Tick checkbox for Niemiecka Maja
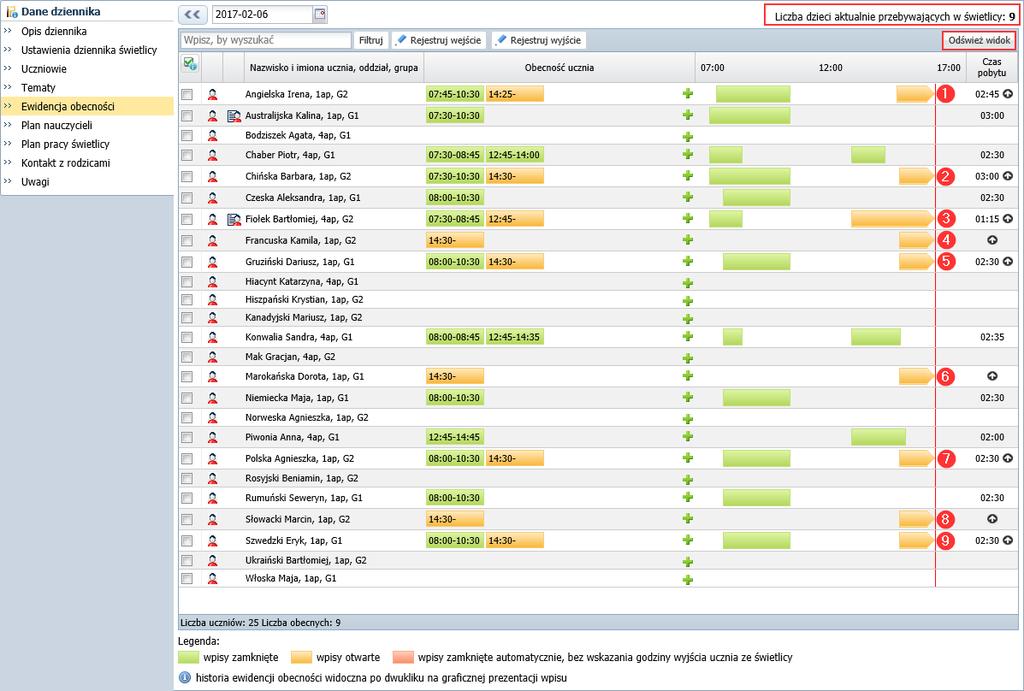 [187, 398]
